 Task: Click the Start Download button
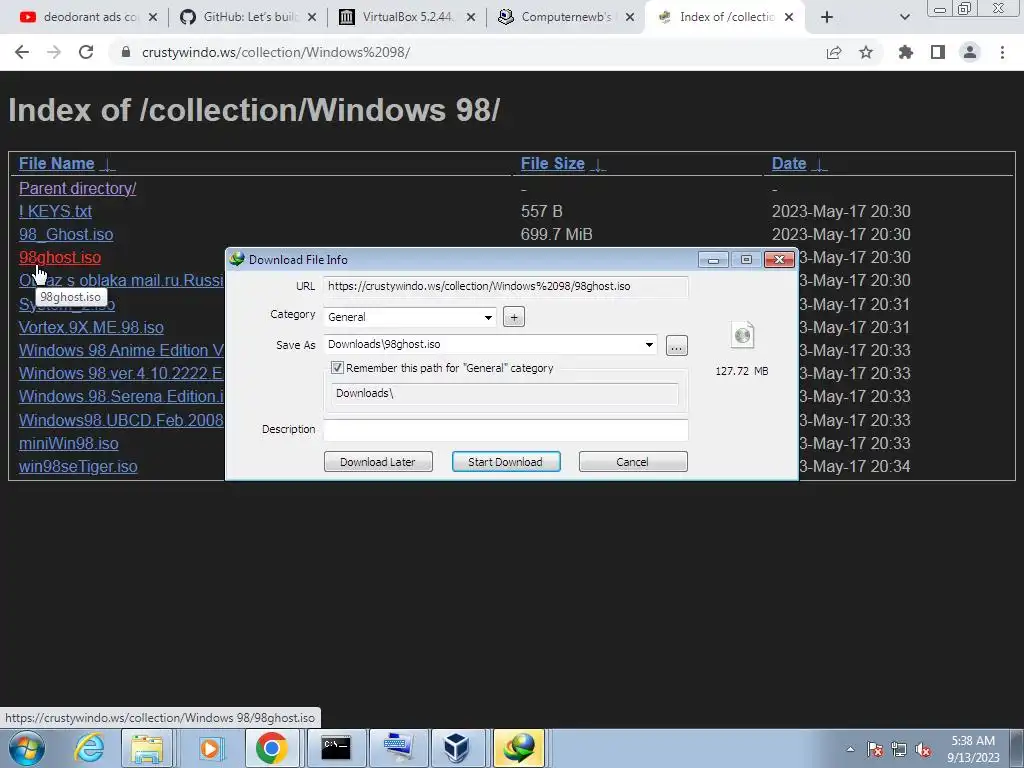point(506,462)
